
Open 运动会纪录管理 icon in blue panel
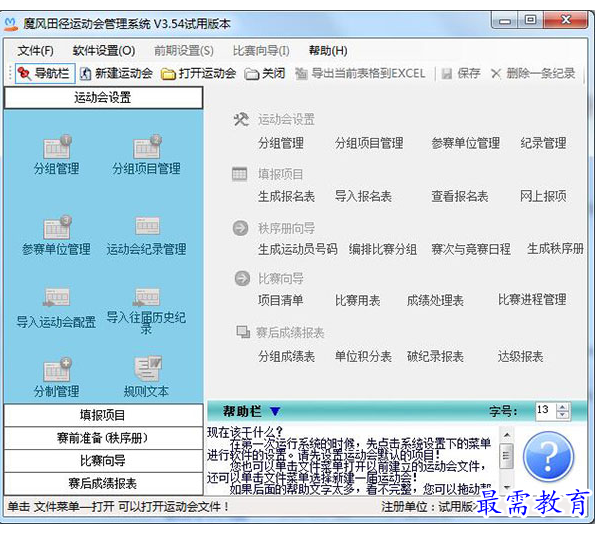(x=147, y=226)
